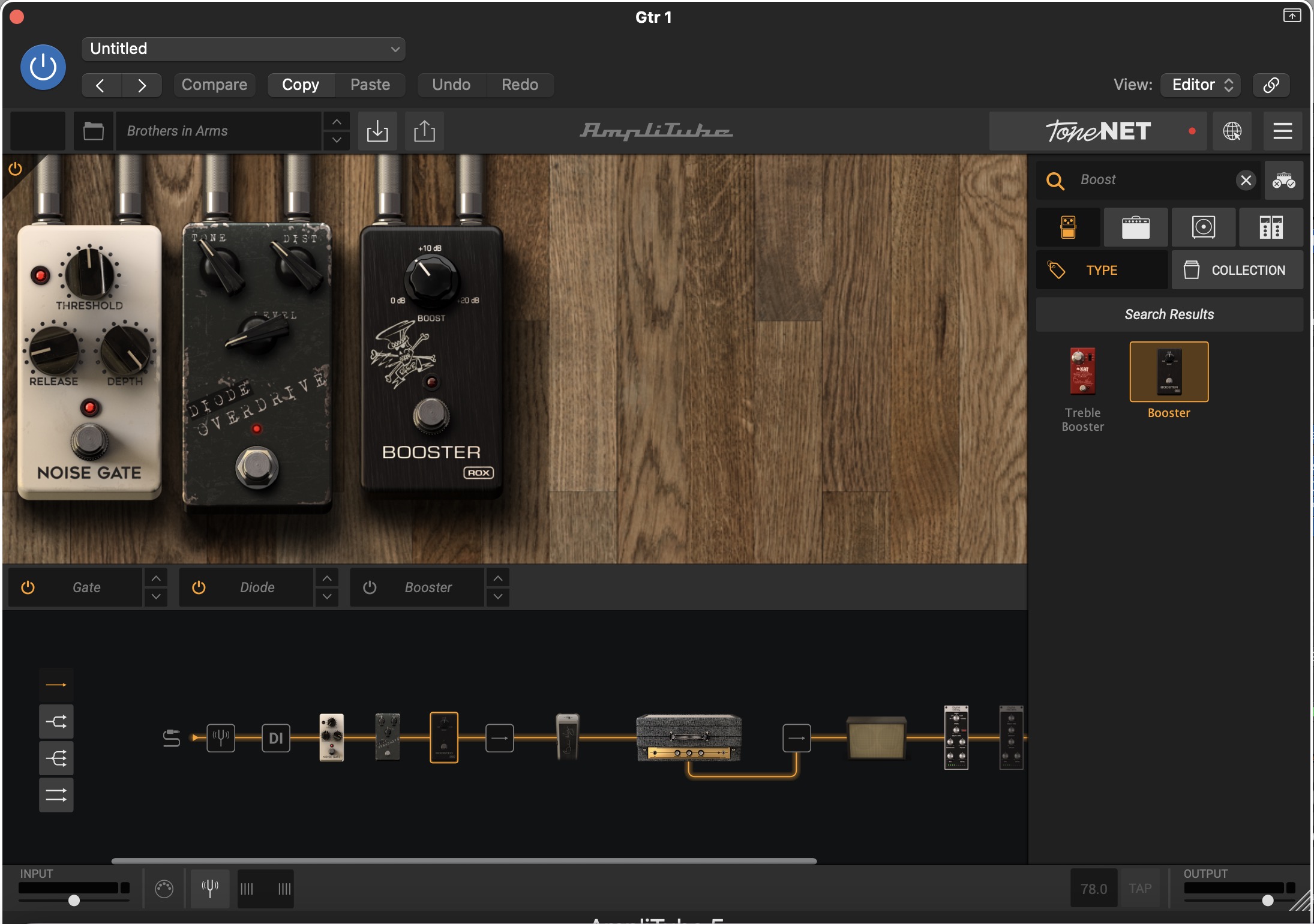The image size is (1314, 924).
Task: Toggle the stomp section power icon
Action: click(15, 169)
